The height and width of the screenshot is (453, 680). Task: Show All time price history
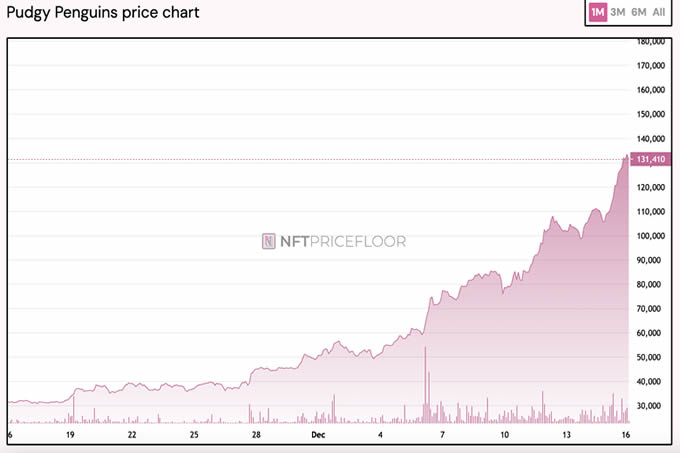tap(659, 12)
